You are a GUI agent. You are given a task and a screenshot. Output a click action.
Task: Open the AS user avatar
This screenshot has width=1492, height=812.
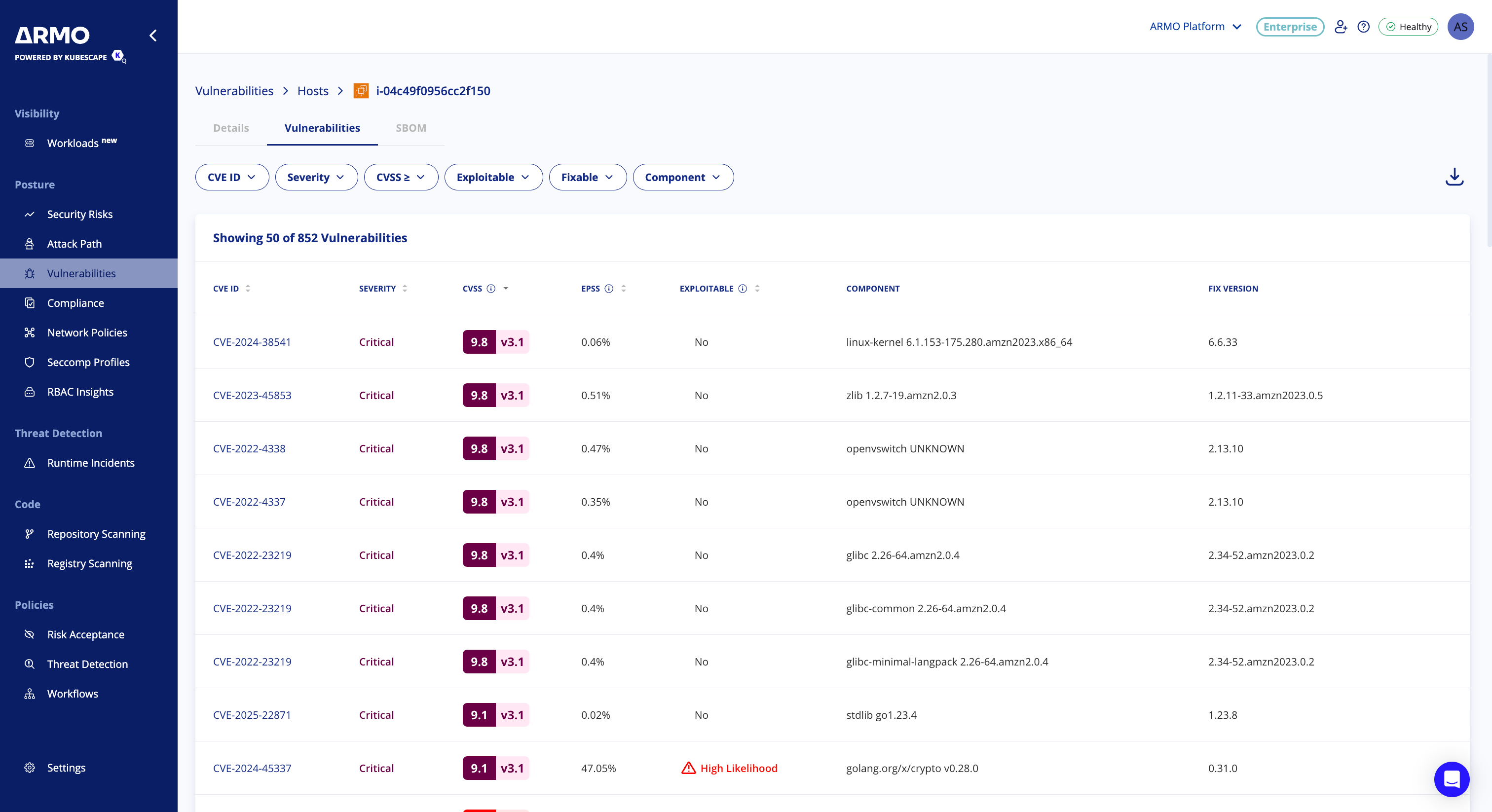(x=1460, y=27)
